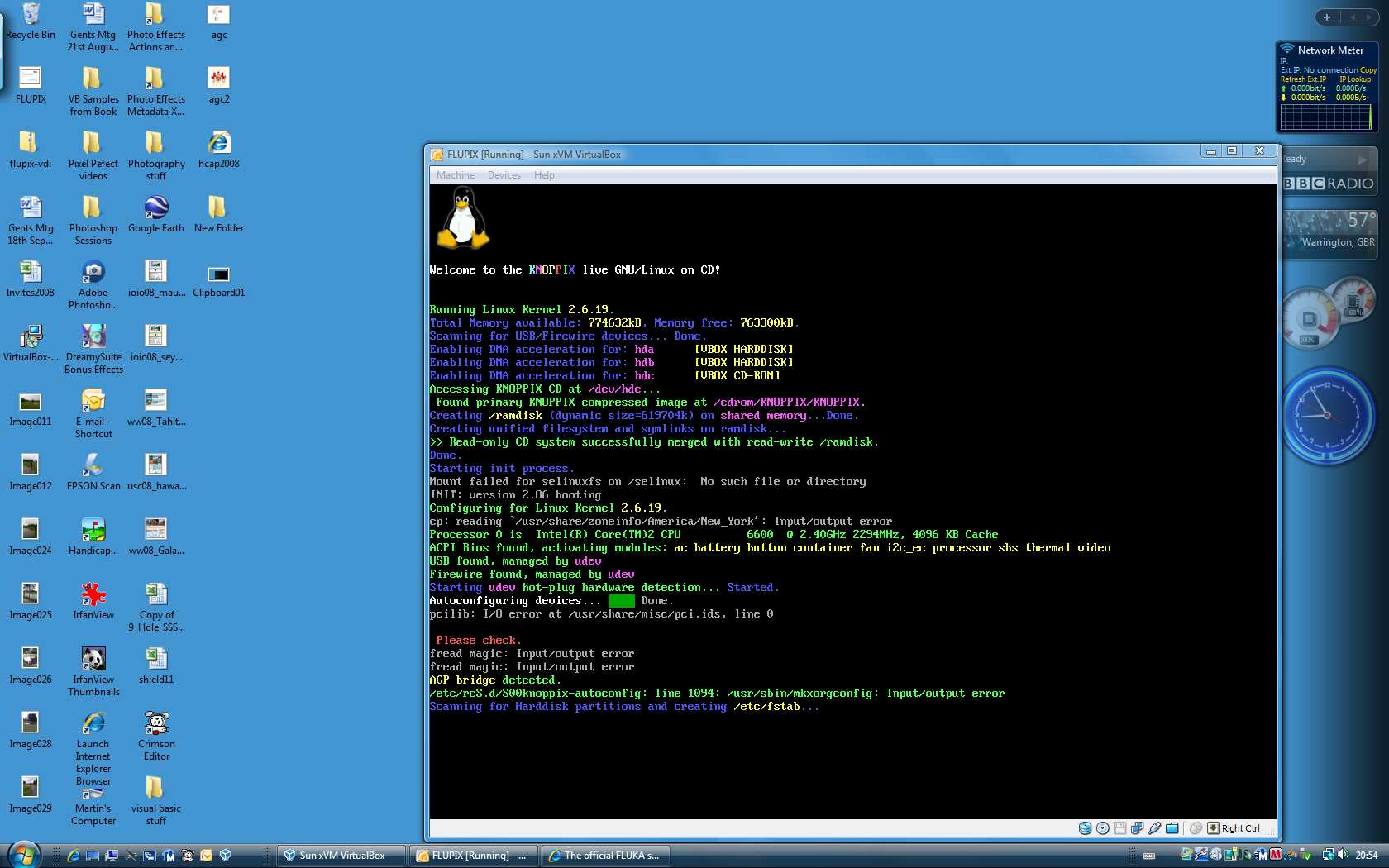Image resolution: width=1389 pixels, height=868 pixels.
Task: Open the Devices menu in VirtualBox
Action: coord(504,175)
